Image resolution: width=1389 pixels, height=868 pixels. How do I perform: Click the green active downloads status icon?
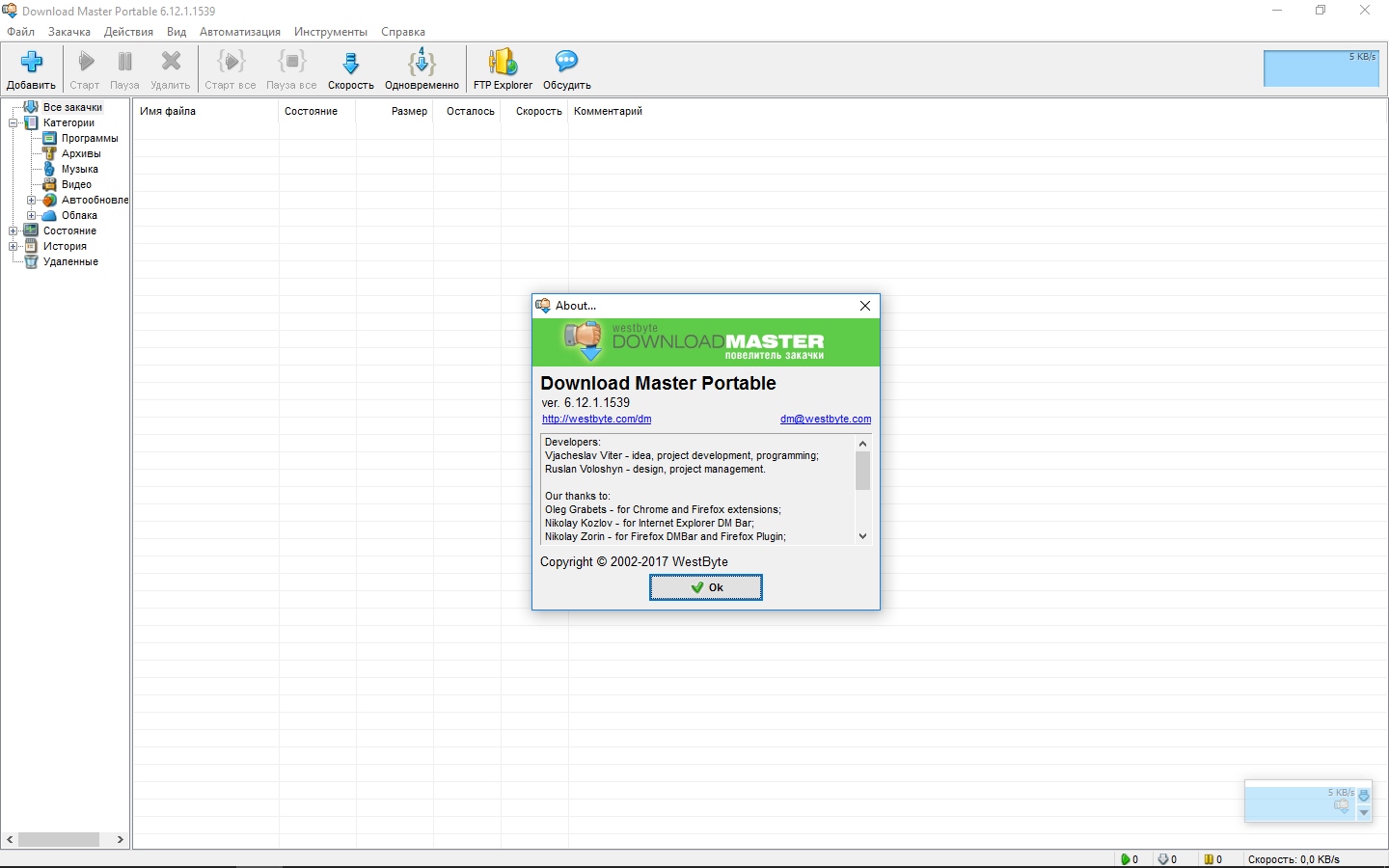[1125, 859]
